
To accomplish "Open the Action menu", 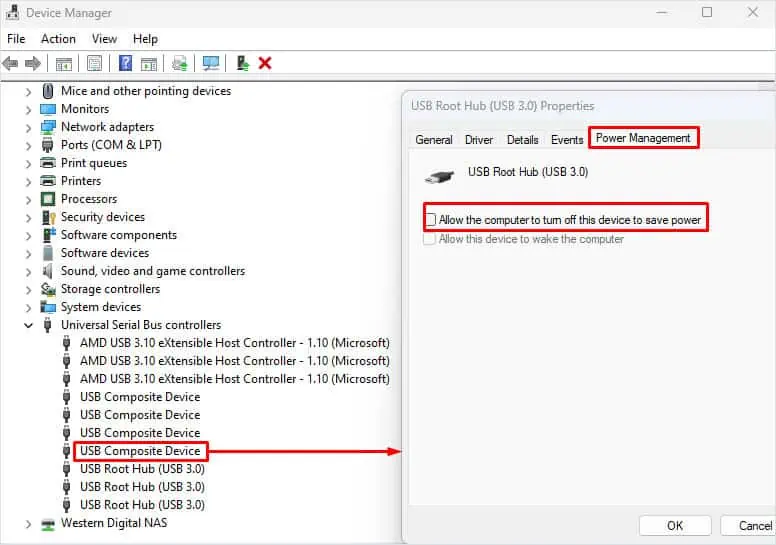I will pos(58,38).
